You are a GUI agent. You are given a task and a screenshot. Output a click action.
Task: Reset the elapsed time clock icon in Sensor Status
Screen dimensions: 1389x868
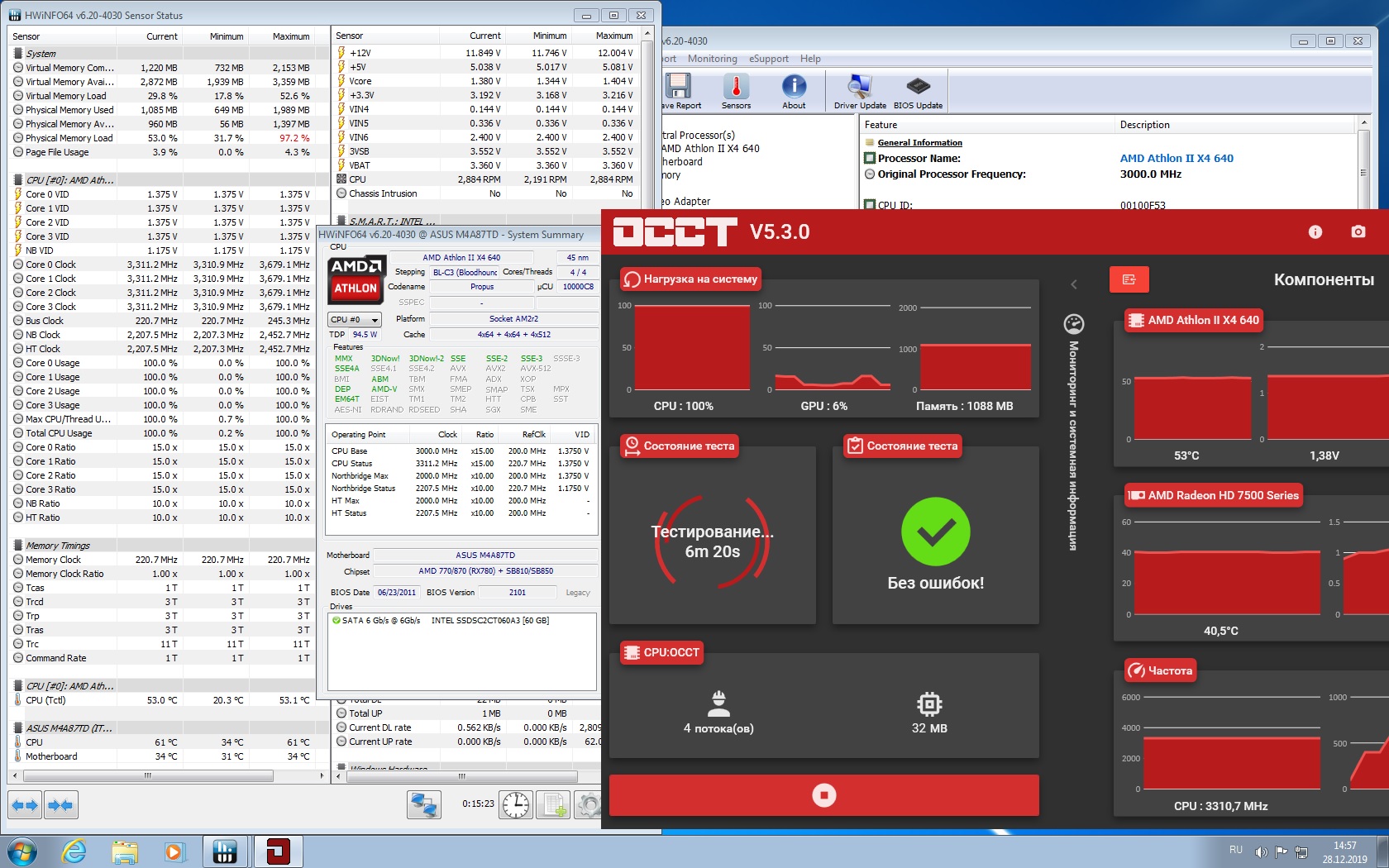pyautogui.click(x=516, y=804)
